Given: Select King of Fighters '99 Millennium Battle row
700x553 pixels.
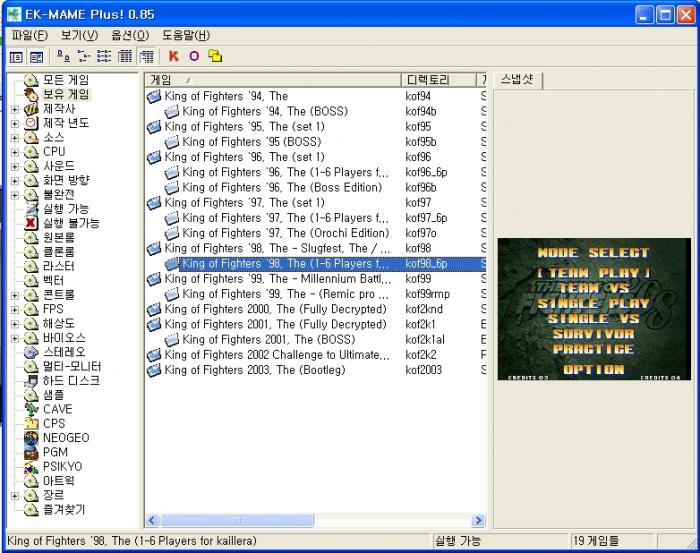Looking at the screenshot, I should coord(278,279).
